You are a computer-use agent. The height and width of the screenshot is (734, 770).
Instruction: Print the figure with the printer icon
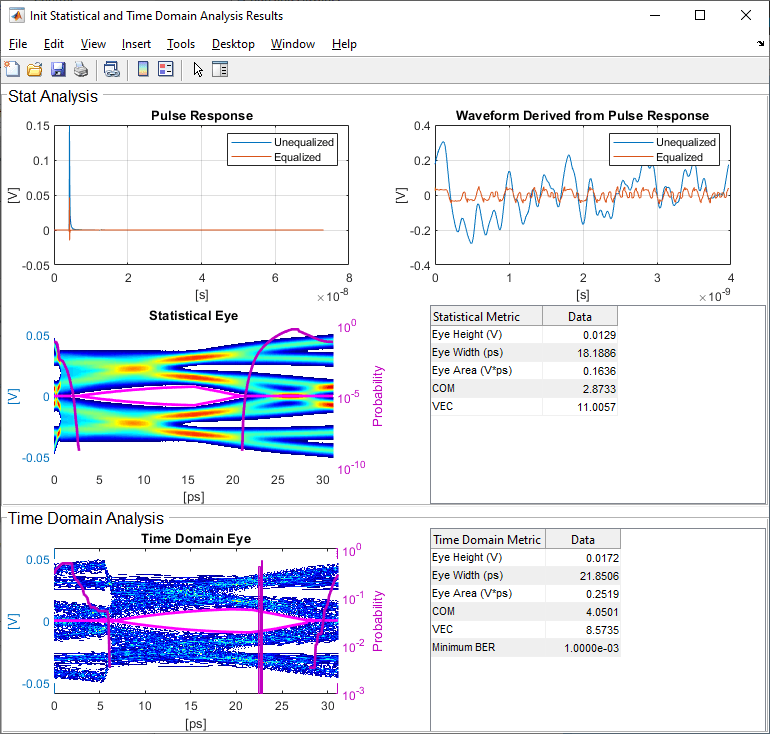click(x=81, y=69)
